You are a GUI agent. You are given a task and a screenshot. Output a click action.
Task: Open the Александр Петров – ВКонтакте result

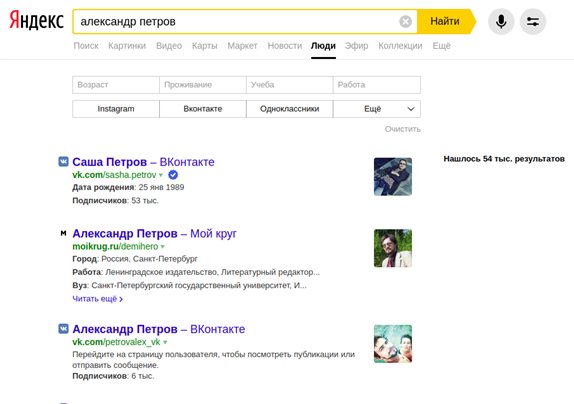click(x=159, y=329)
